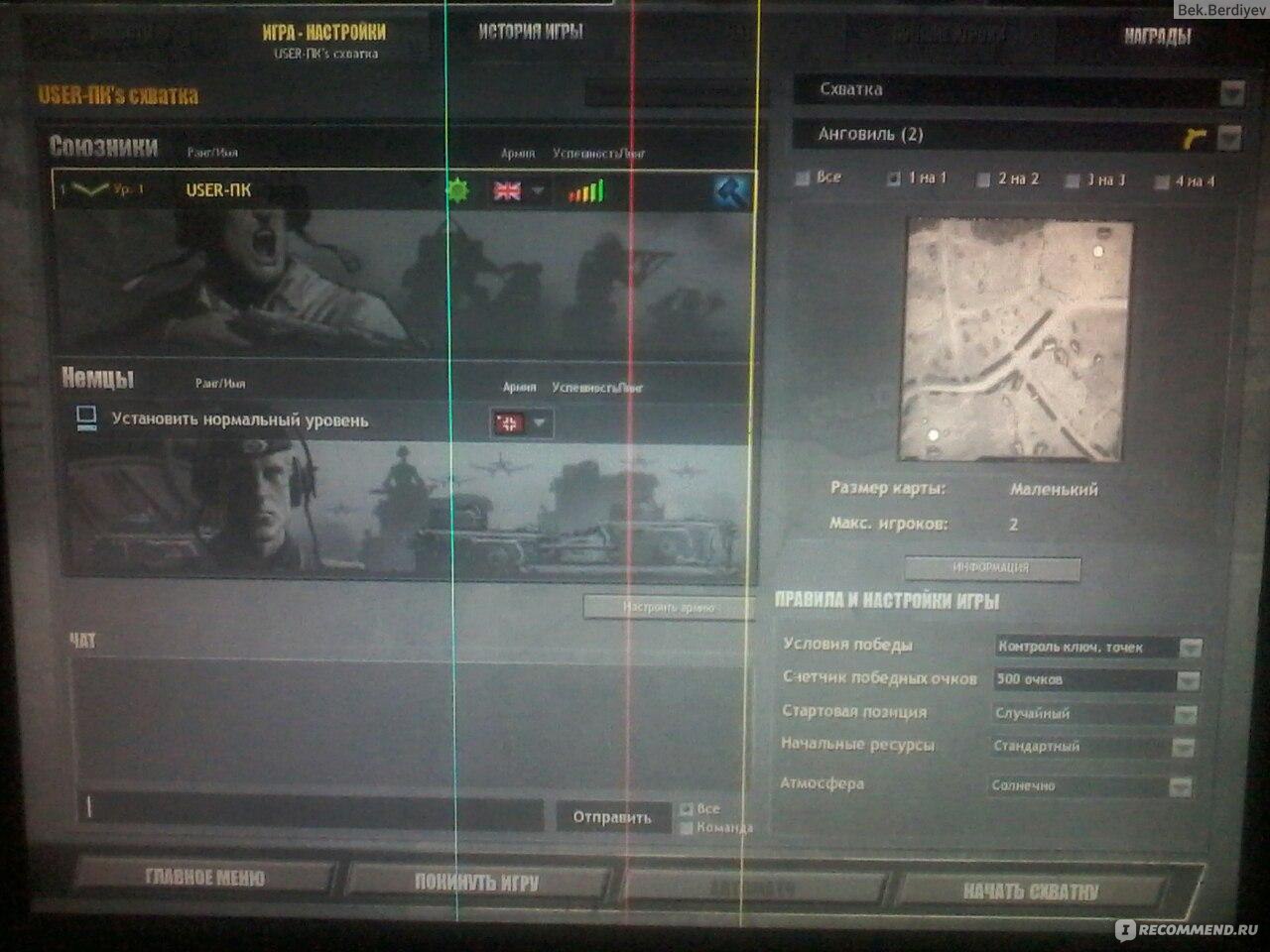Click the chat message input field

[x=313, y=811]
